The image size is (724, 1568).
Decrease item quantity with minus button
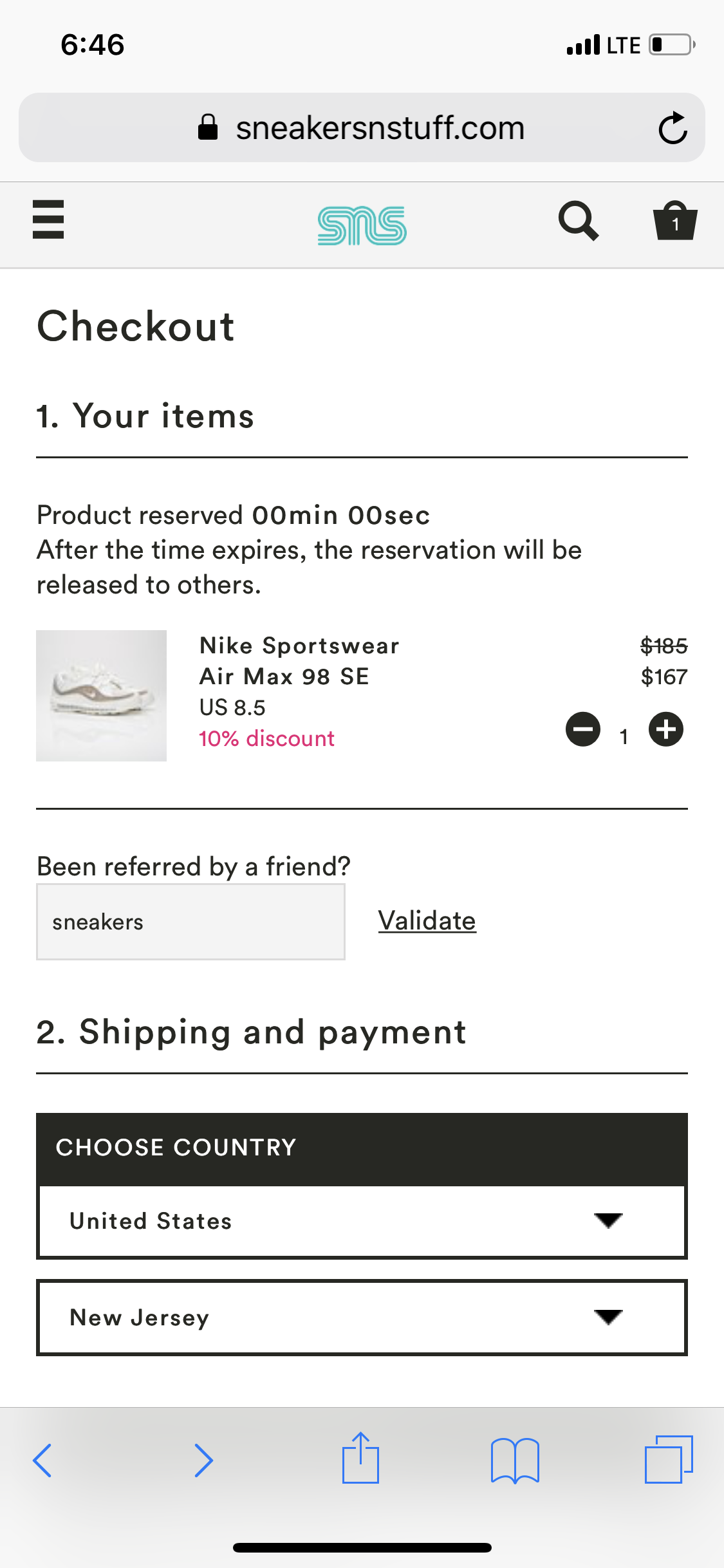coord(583,729)
